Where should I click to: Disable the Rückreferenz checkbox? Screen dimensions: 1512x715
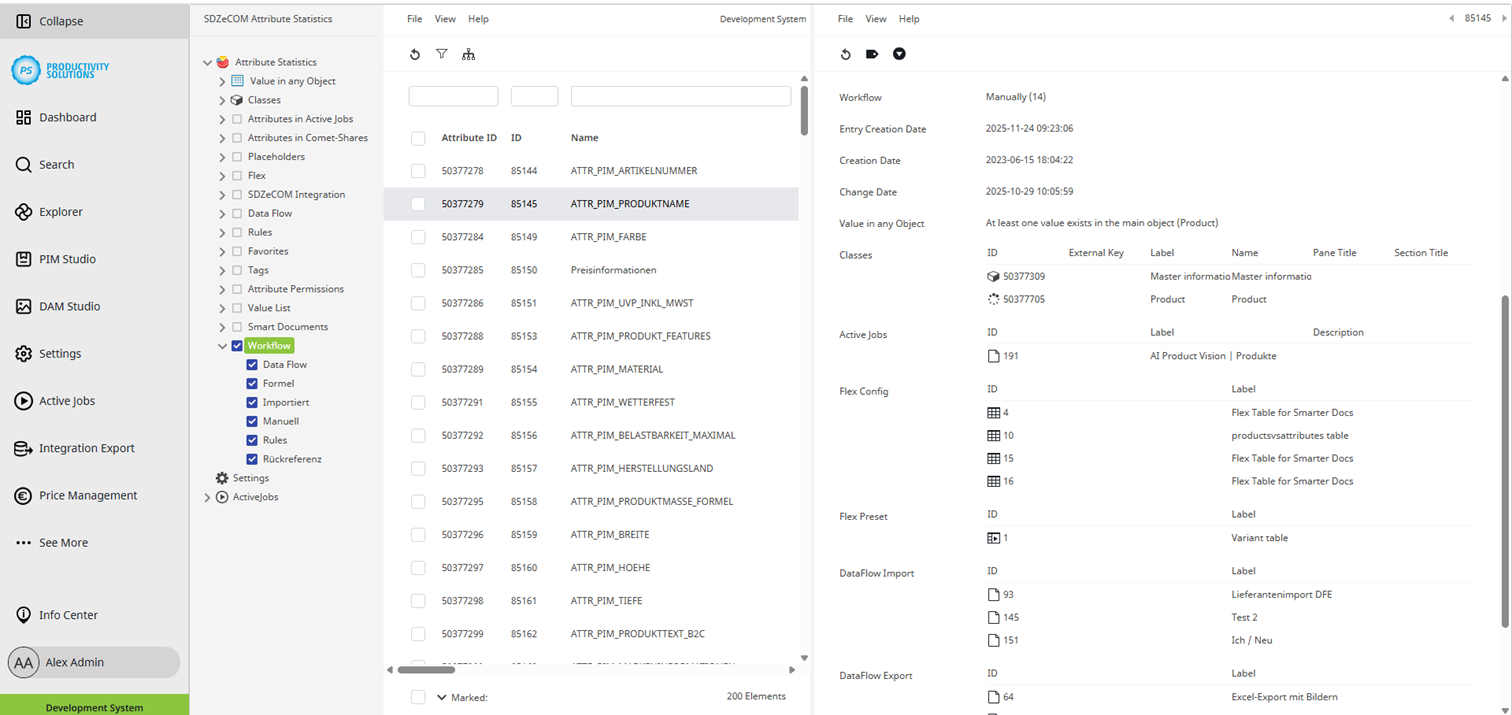point(250,459)
